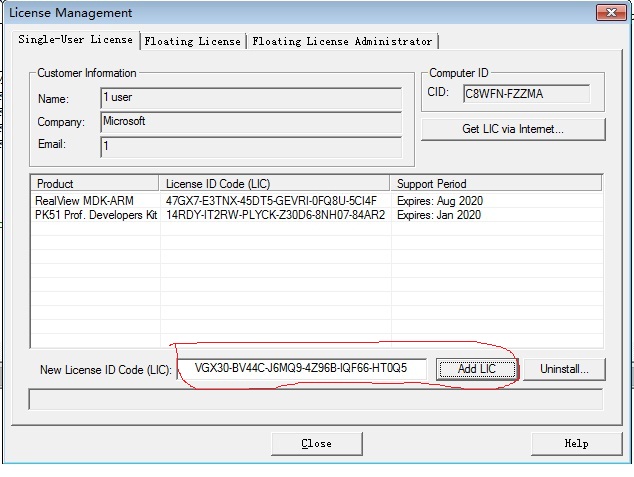Screen dimensions: 634x477
Task: Click the Company field showing Microsoft
Action: [251, 122]
